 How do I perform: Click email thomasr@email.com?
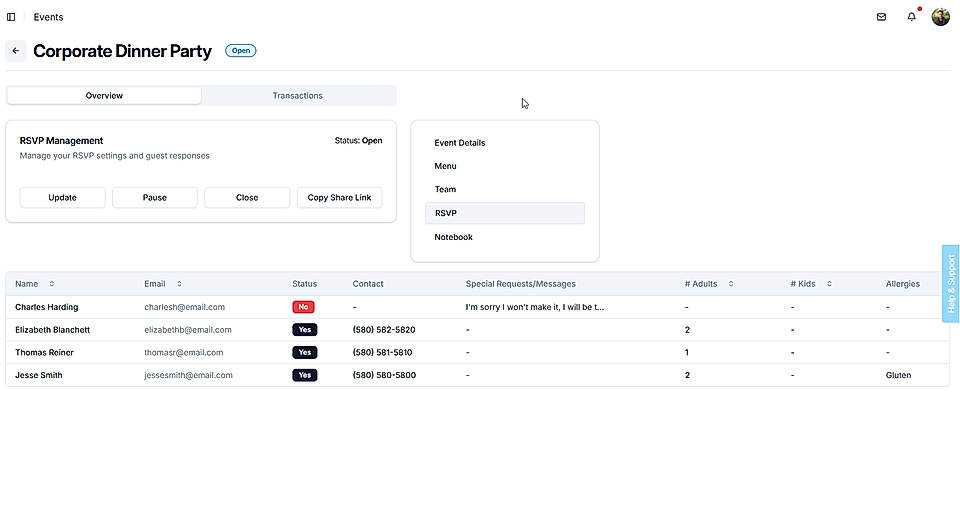[x=184, y=353]
